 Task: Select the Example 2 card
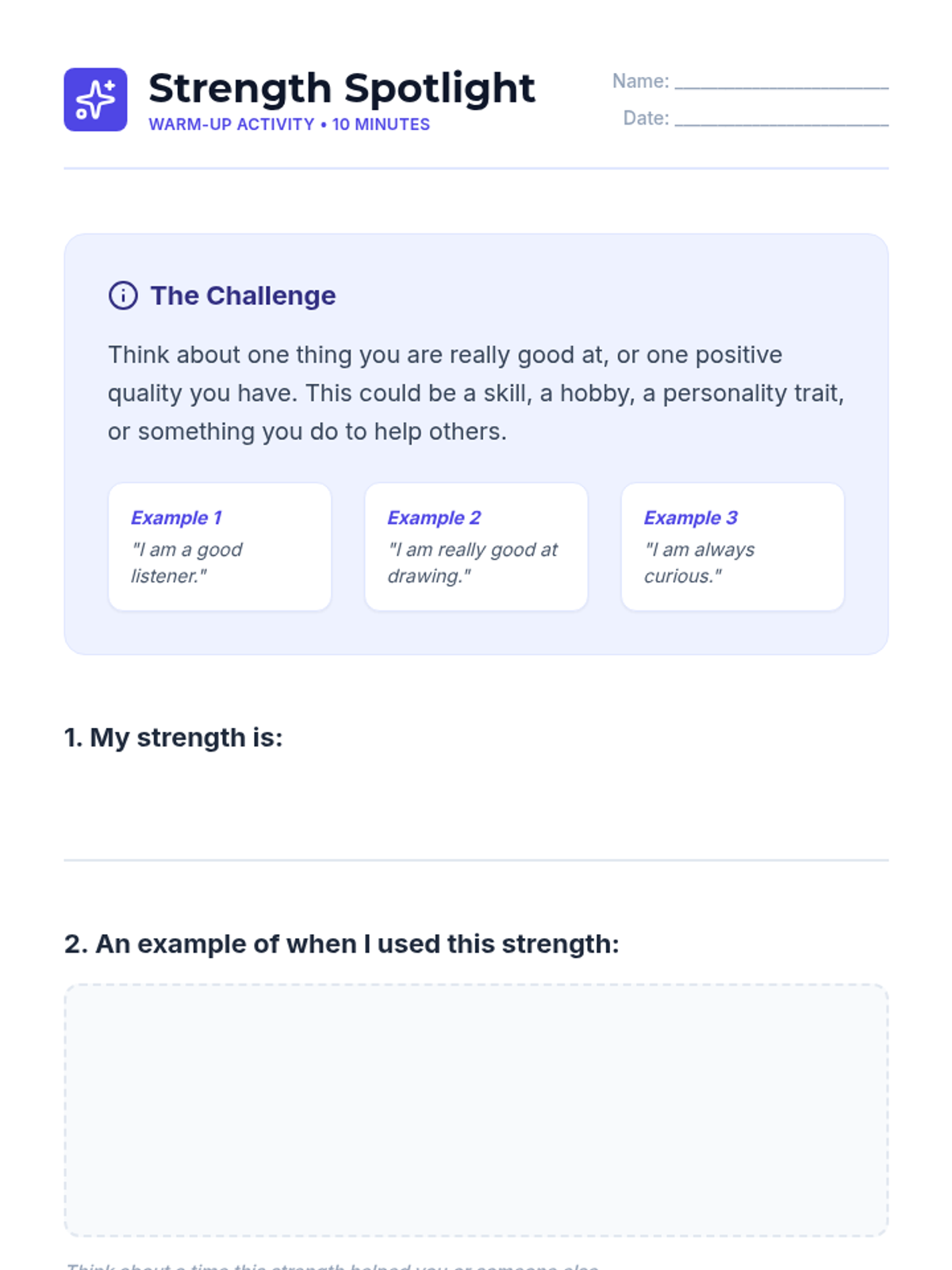tap(476, 547)
